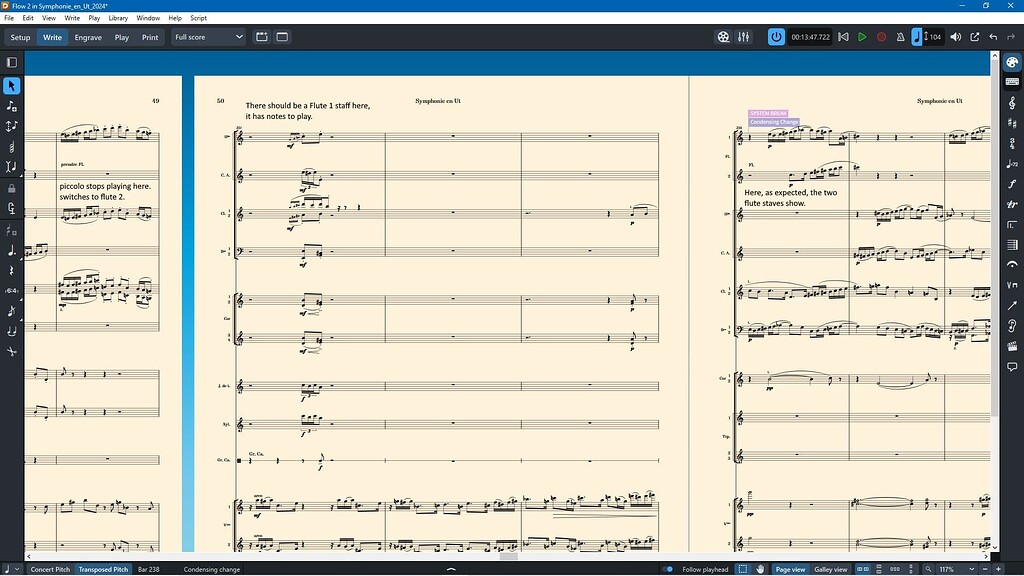This screenshot has height=576, width=1024.
Task: Activate the project with the power button
Action: (776, 36)
